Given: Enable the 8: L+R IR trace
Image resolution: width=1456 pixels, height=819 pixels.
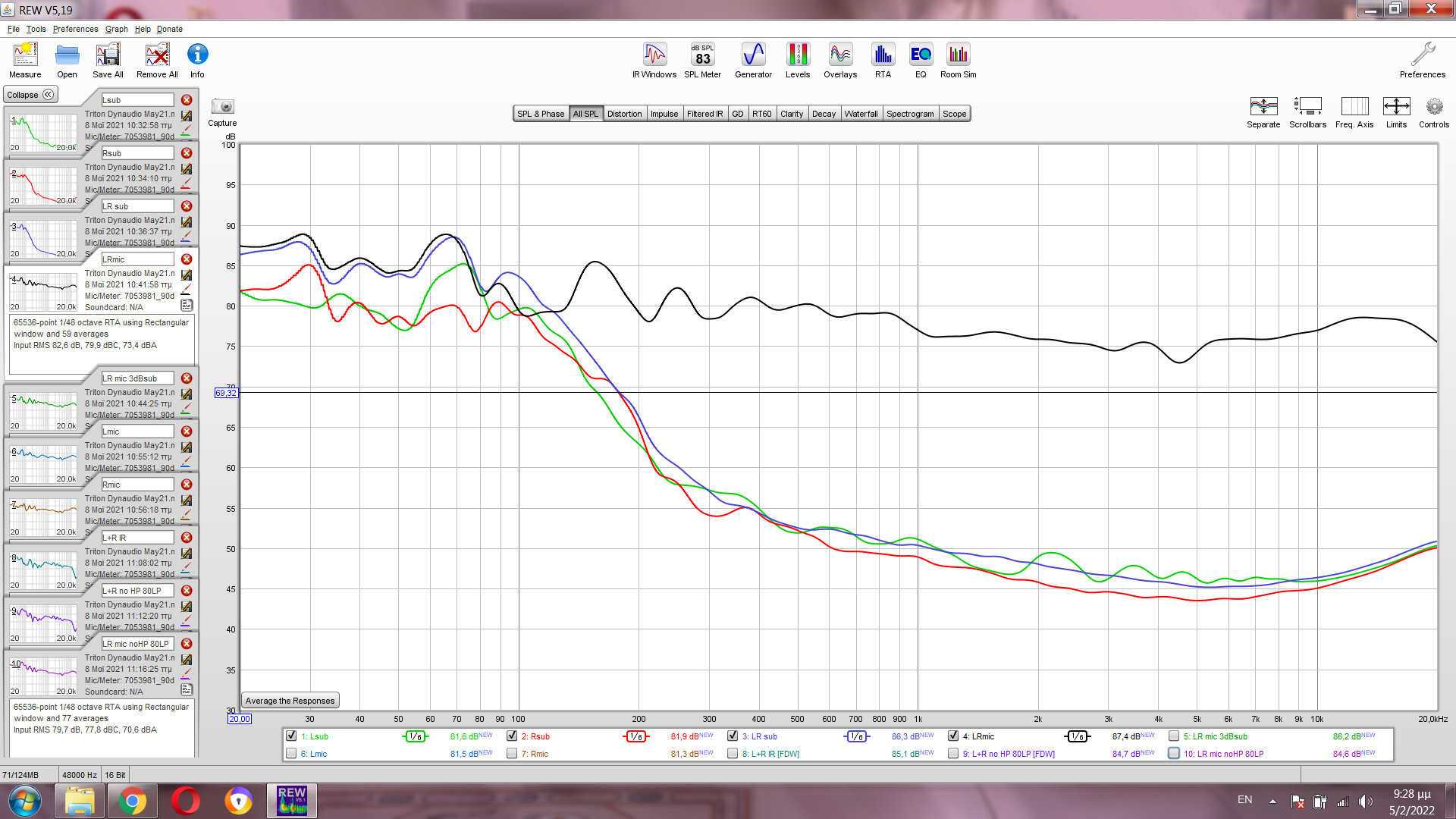Looking at the screenshot, I should click(733, 753).
